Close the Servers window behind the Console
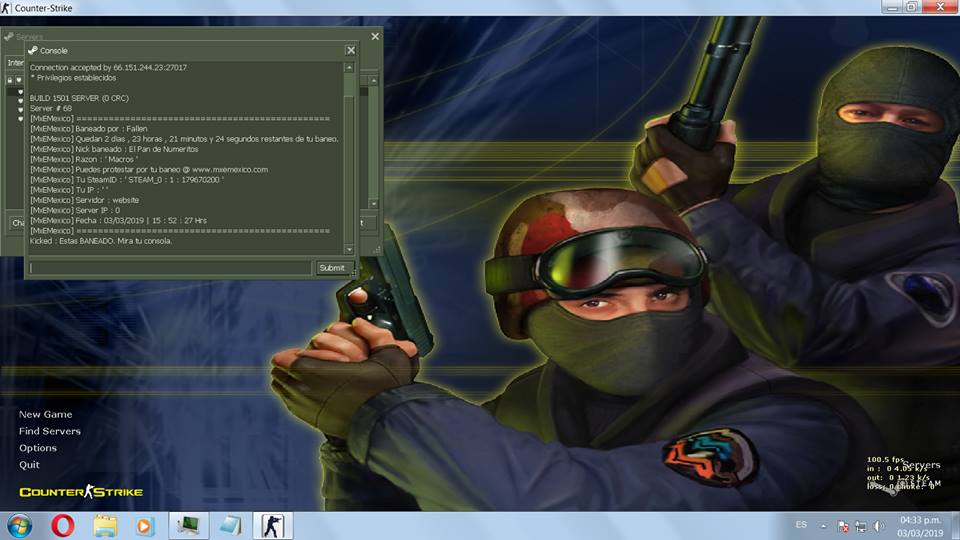This screenshot has height=540, width=960. [x=375, y=36]
